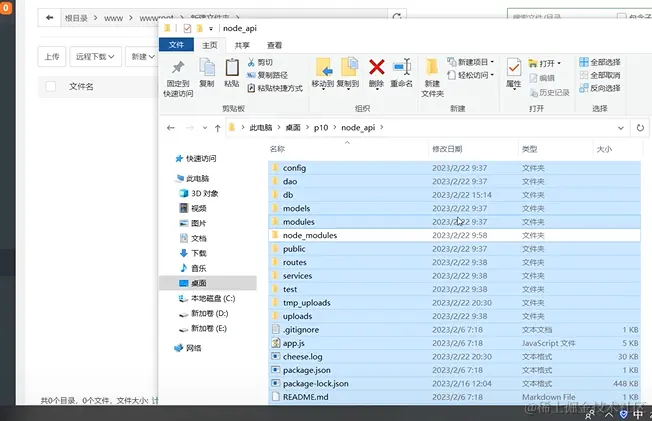
Task: Open quick access toolbar customize dropdown
Action: pos(211,29)
